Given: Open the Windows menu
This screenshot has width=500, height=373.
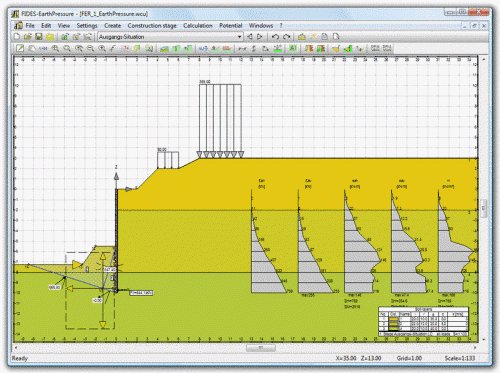Looking at the screenshot, I should pos(261,25).
